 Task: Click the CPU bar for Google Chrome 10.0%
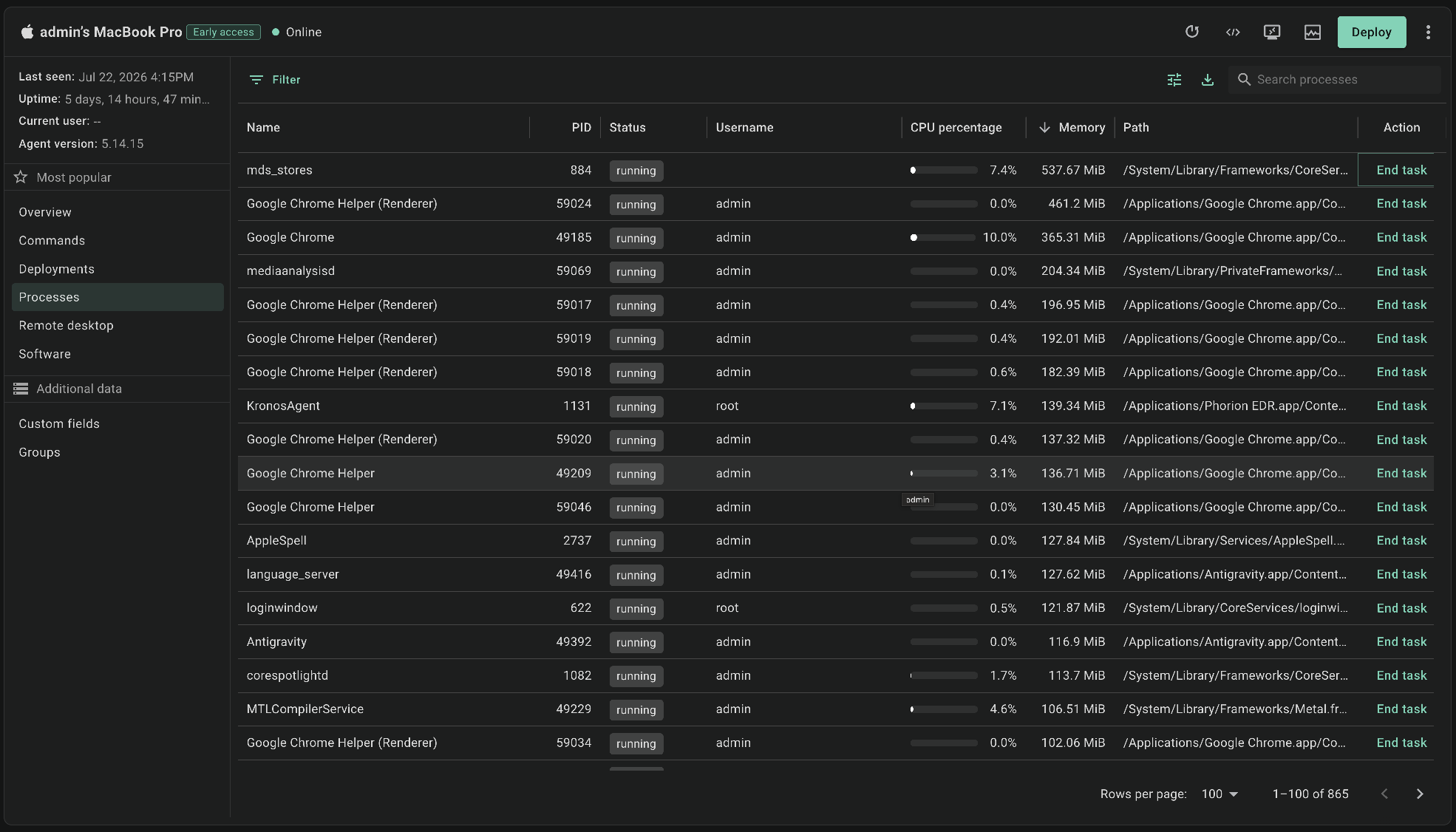[943, 237]
